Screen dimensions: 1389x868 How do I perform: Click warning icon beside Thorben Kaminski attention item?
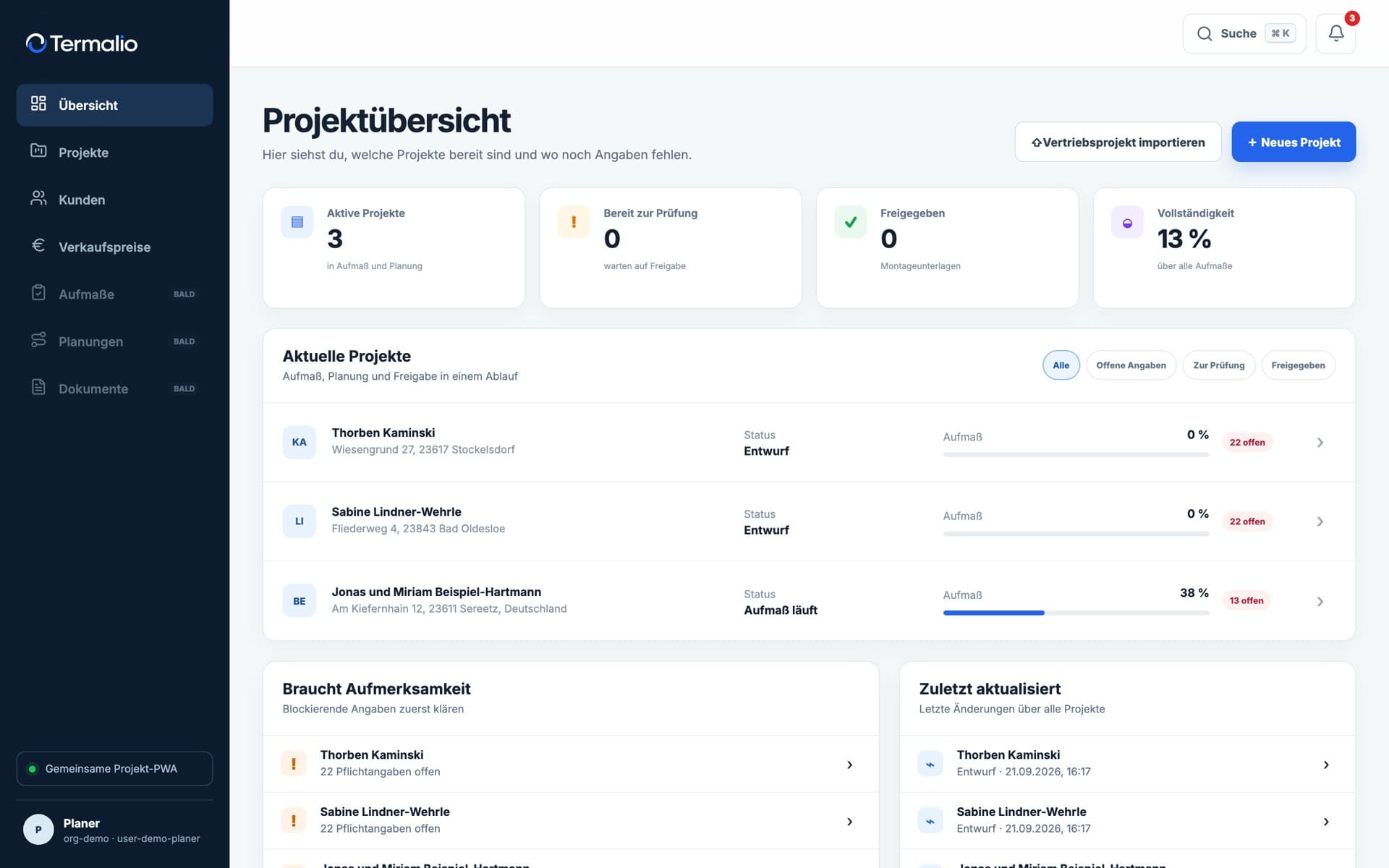[x=293, y=763]
